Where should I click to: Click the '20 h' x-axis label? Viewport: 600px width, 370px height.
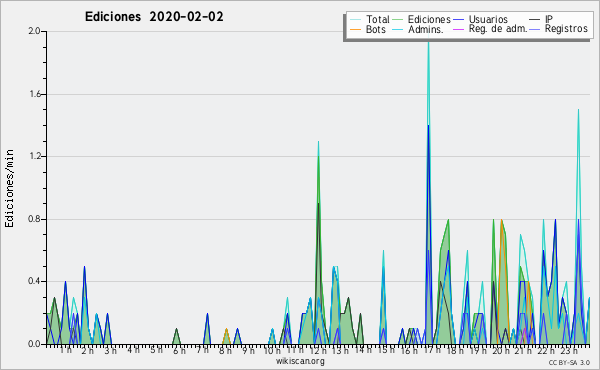coord(501,350)
